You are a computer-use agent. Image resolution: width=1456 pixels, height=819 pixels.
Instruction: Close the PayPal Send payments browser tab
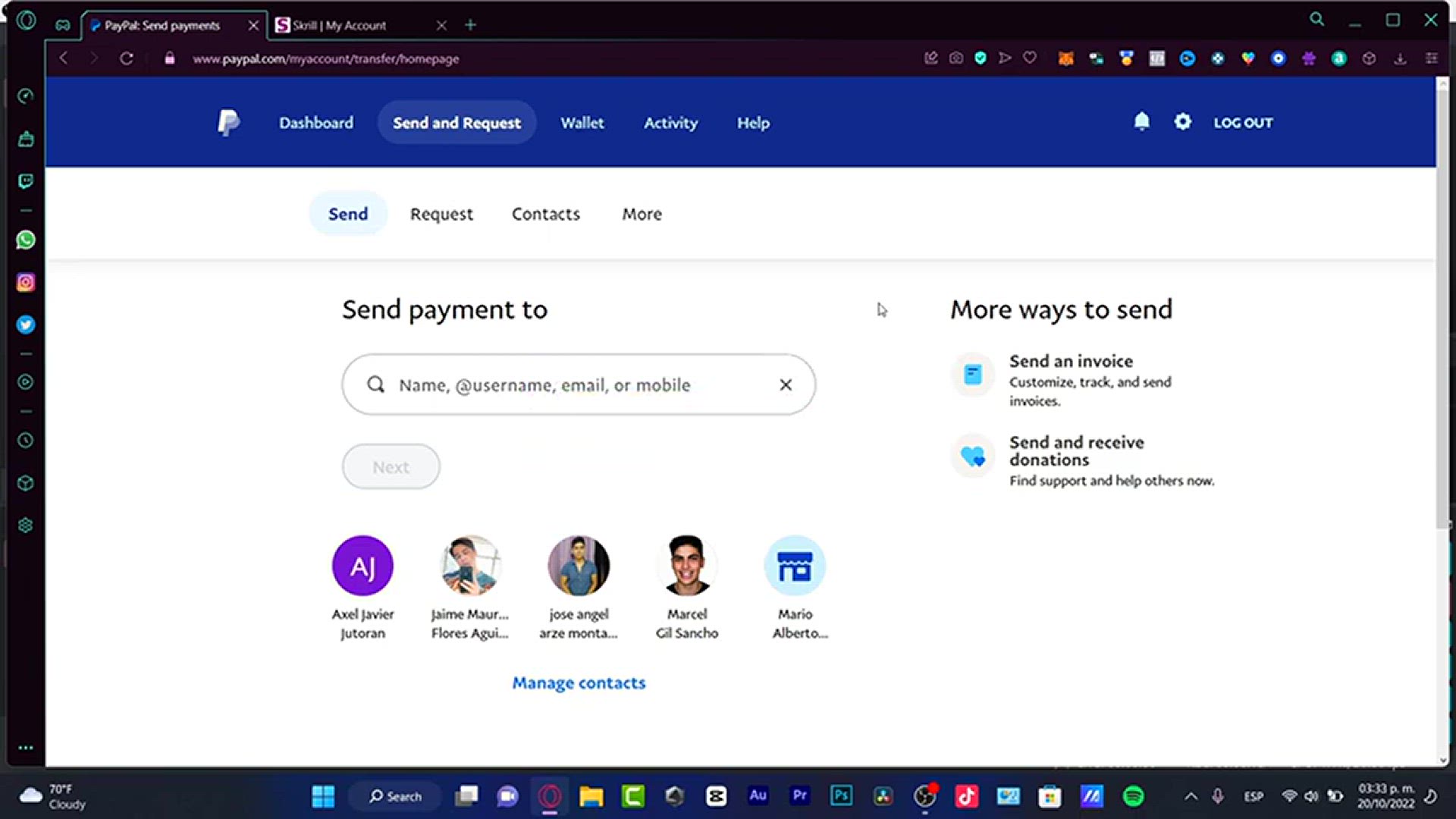coord(253,25)
